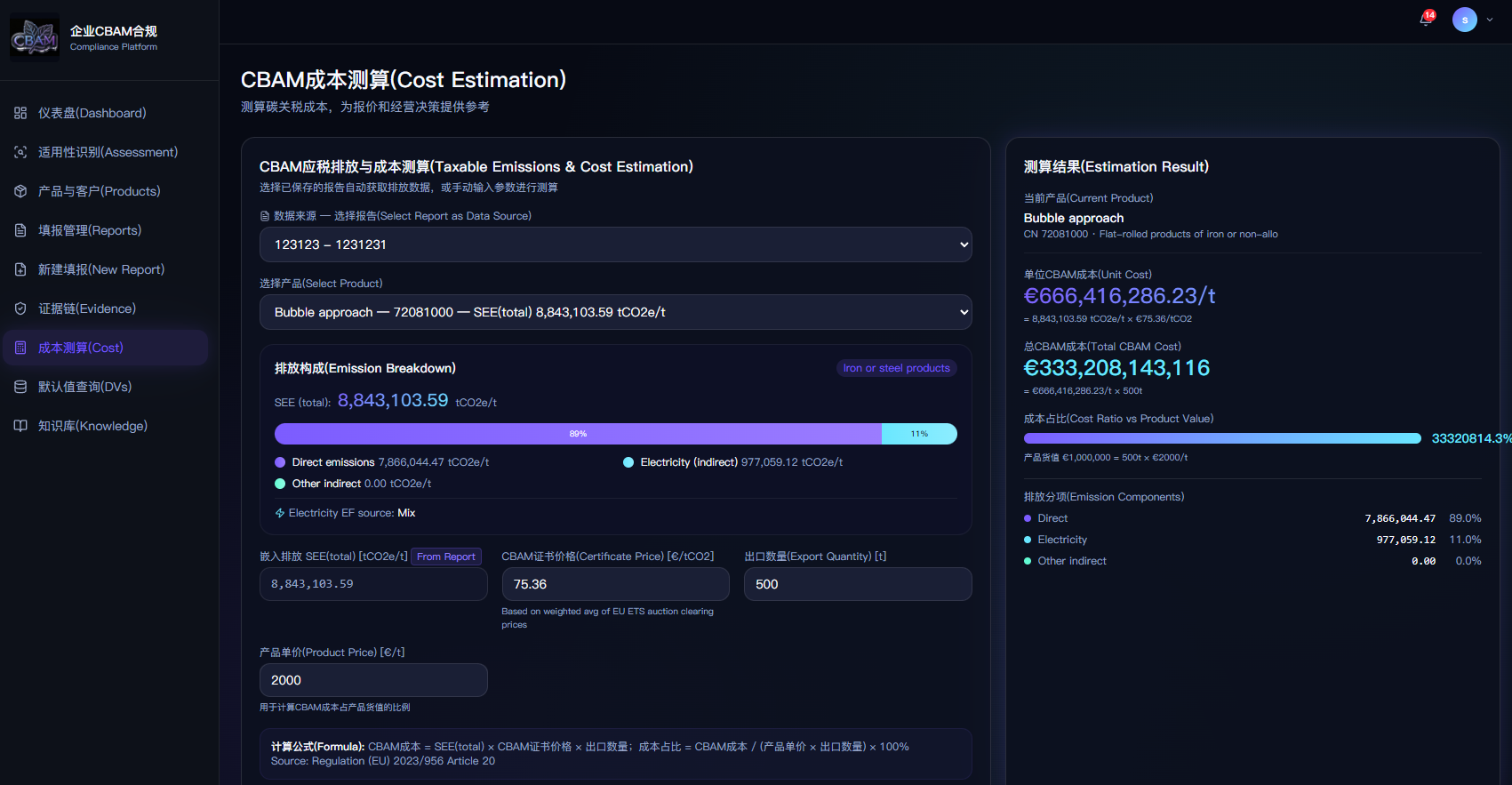Image resolution: width=1512 pixels, height=785 pixels.
Task: Open the Bubble approach product dropdown
Action: [615, 312]
